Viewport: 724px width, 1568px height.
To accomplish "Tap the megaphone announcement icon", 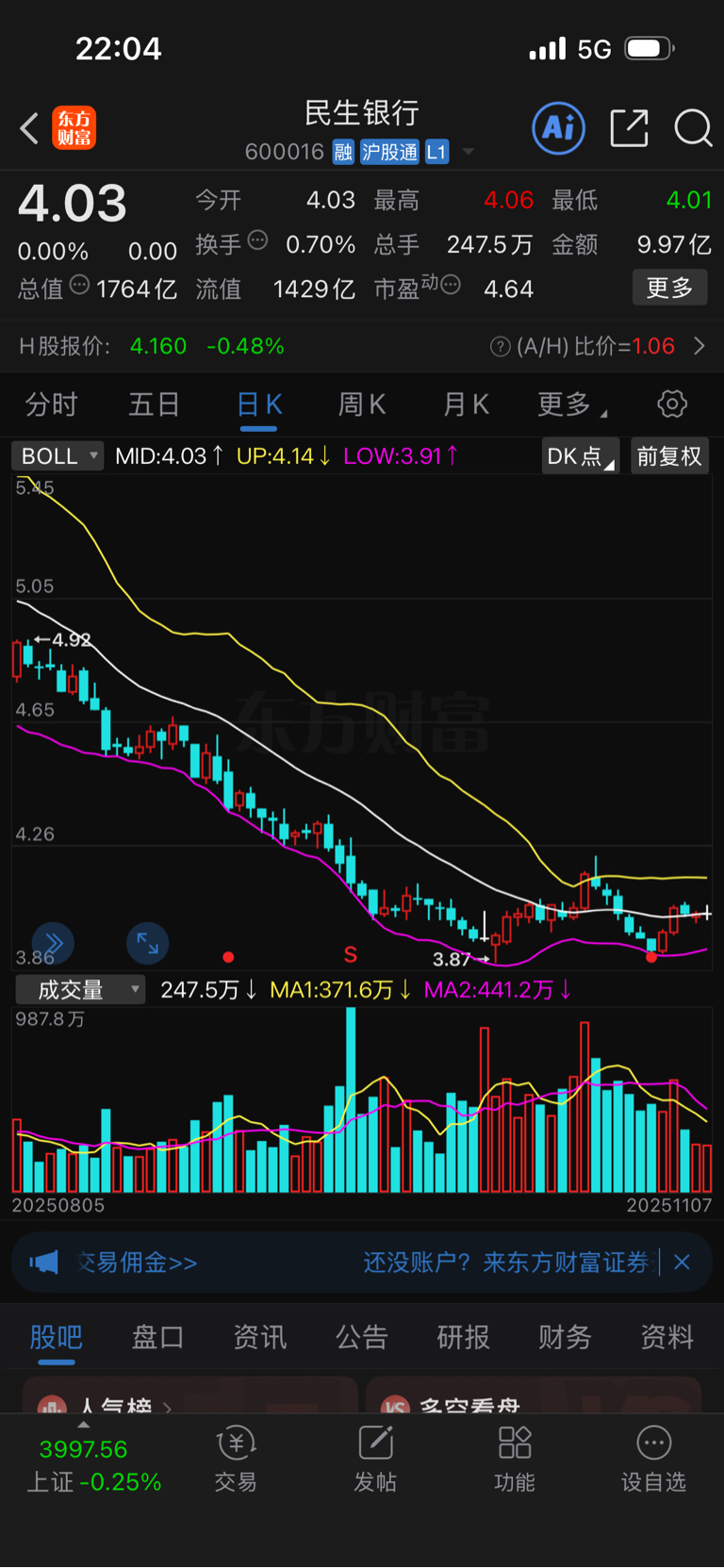I will pyautogui.click(x=43, y=1262).
